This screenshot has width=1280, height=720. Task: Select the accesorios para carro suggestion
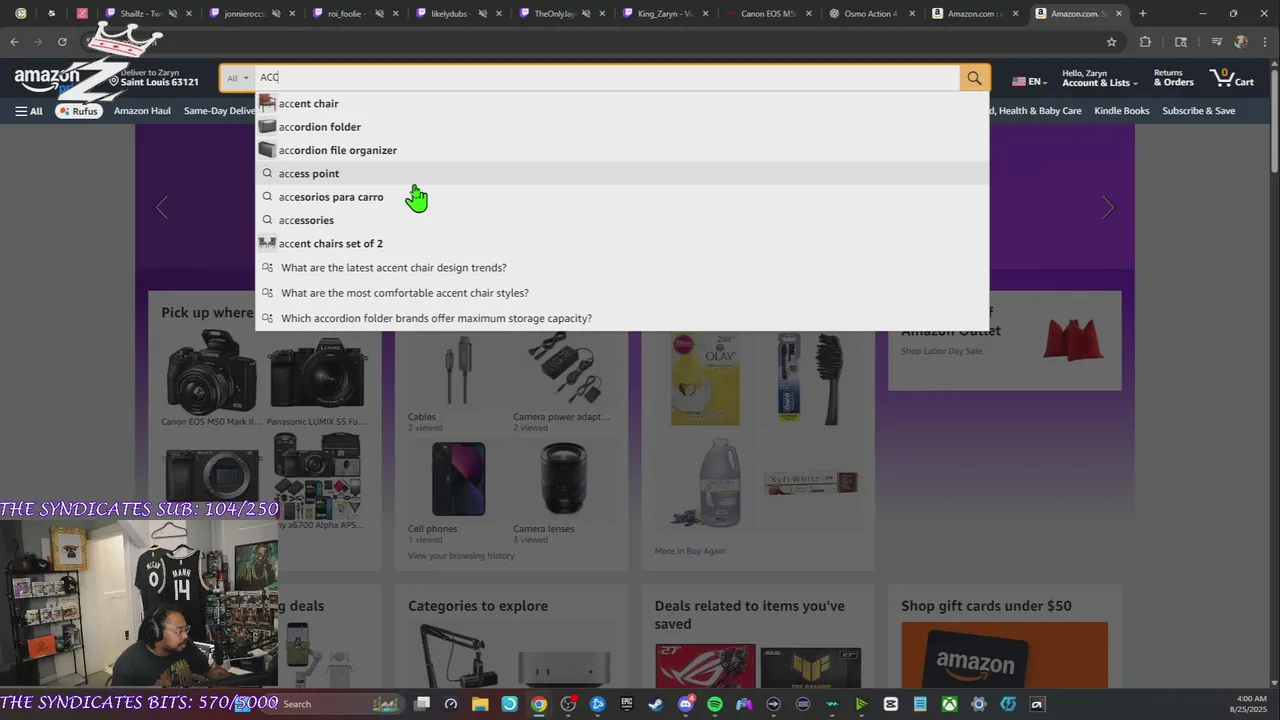(622, 197)
